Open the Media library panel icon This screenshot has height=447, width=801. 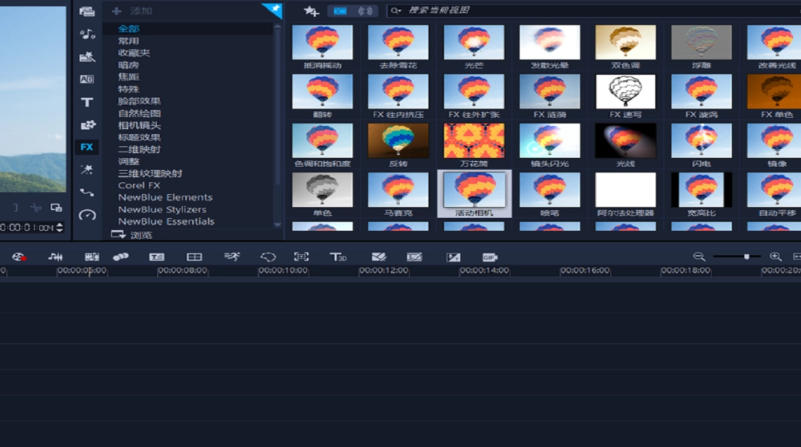tap(87, 12)
